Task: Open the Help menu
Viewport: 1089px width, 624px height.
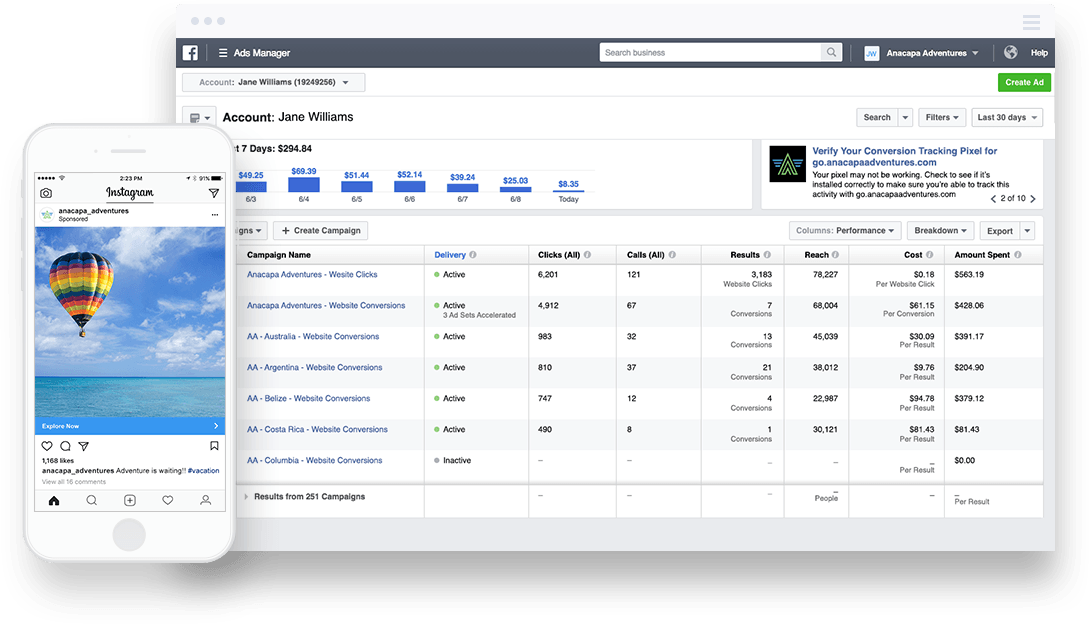Action: (1039, 53)
